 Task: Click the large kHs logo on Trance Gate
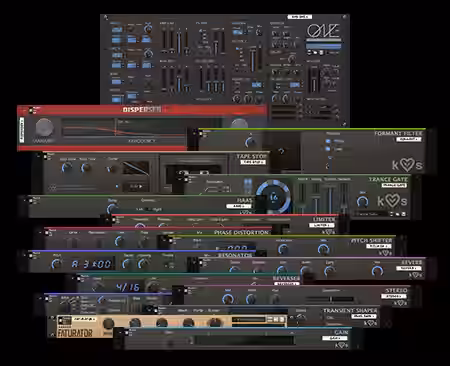(392, 201)
